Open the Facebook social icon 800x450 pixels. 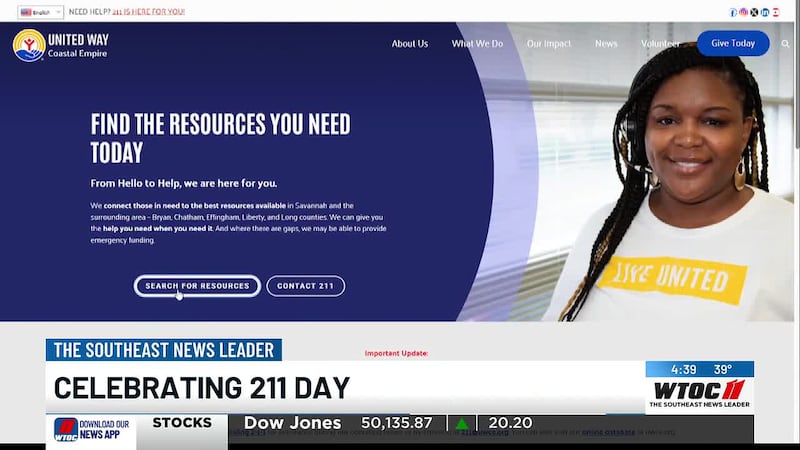(x=733, y=12)
